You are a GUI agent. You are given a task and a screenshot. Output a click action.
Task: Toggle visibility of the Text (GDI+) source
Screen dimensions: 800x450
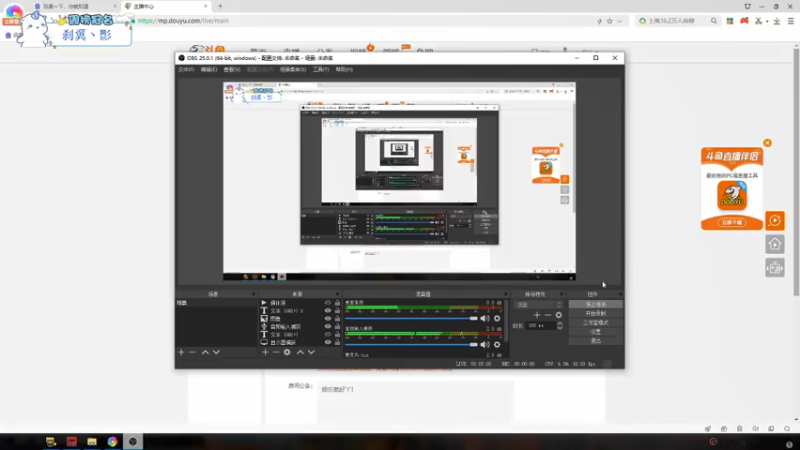point(328,334)
